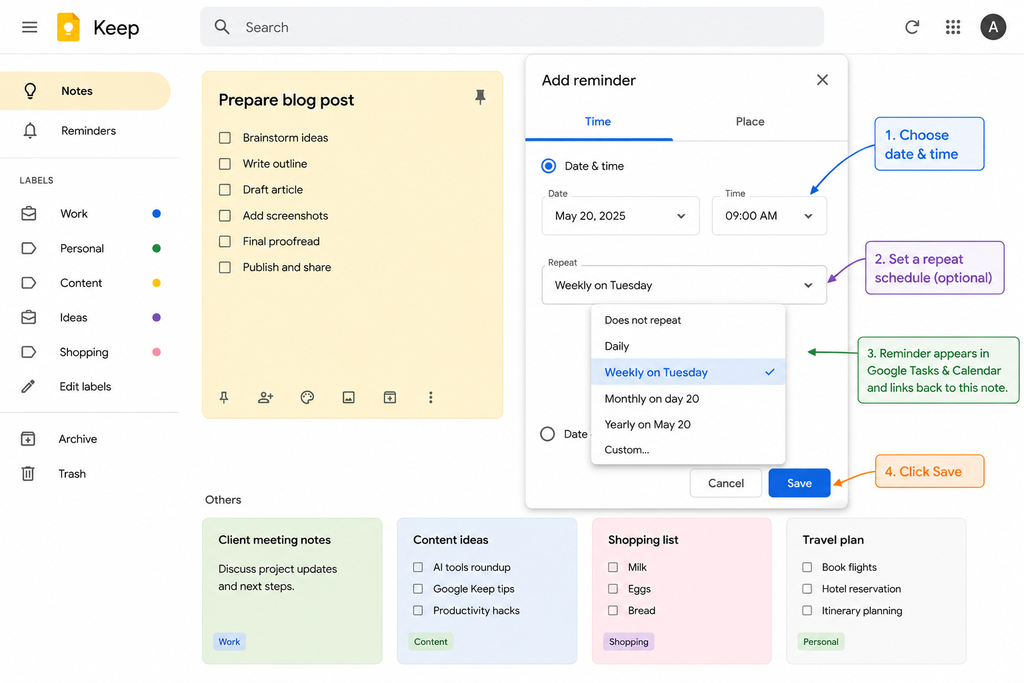The width and height of the screenshot is (1024, 683).
Task: Close the Add reminder dialog
Action: click(x=822, y=80)
